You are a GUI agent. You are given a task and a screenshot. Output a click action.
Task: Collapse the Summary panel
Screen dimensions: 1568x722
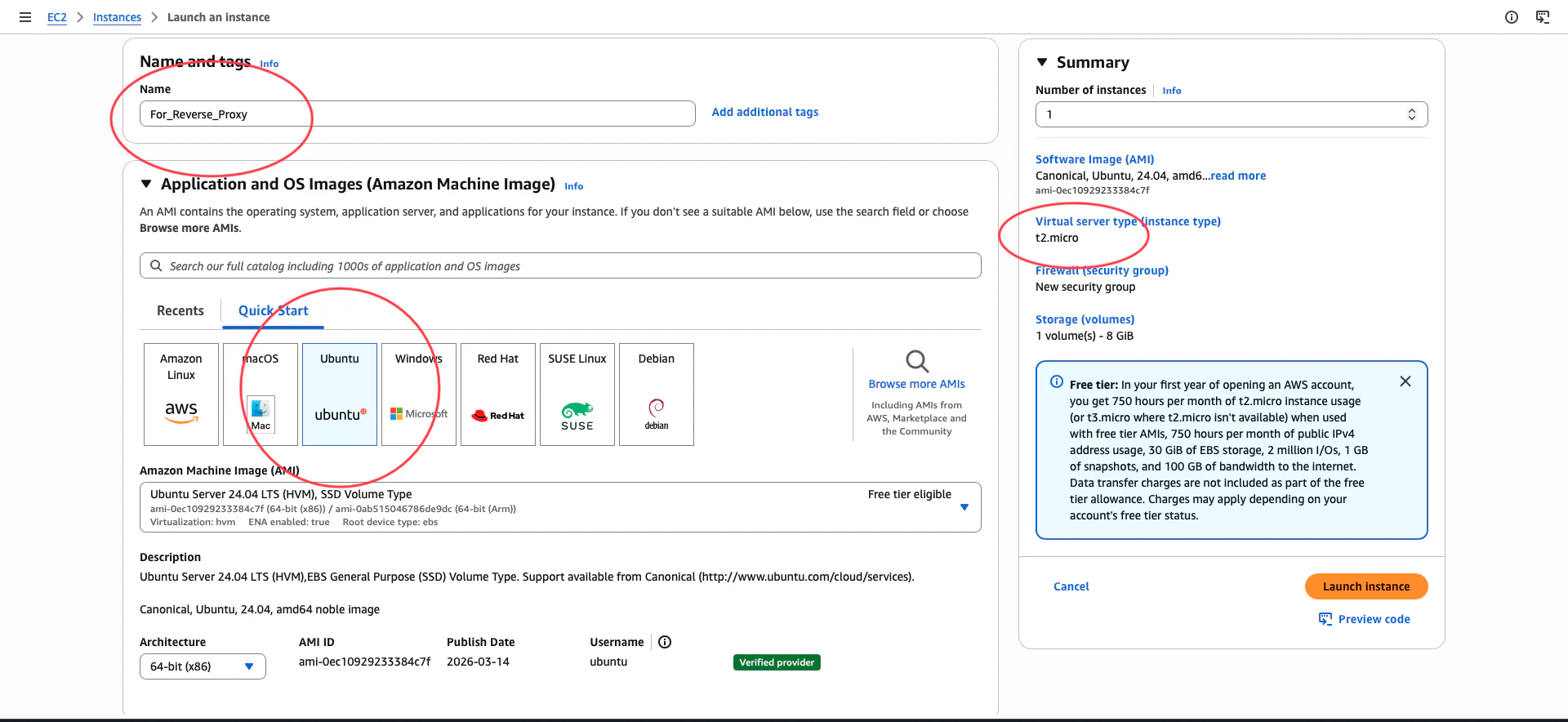pyautogui.click(x=1042, y=62)
